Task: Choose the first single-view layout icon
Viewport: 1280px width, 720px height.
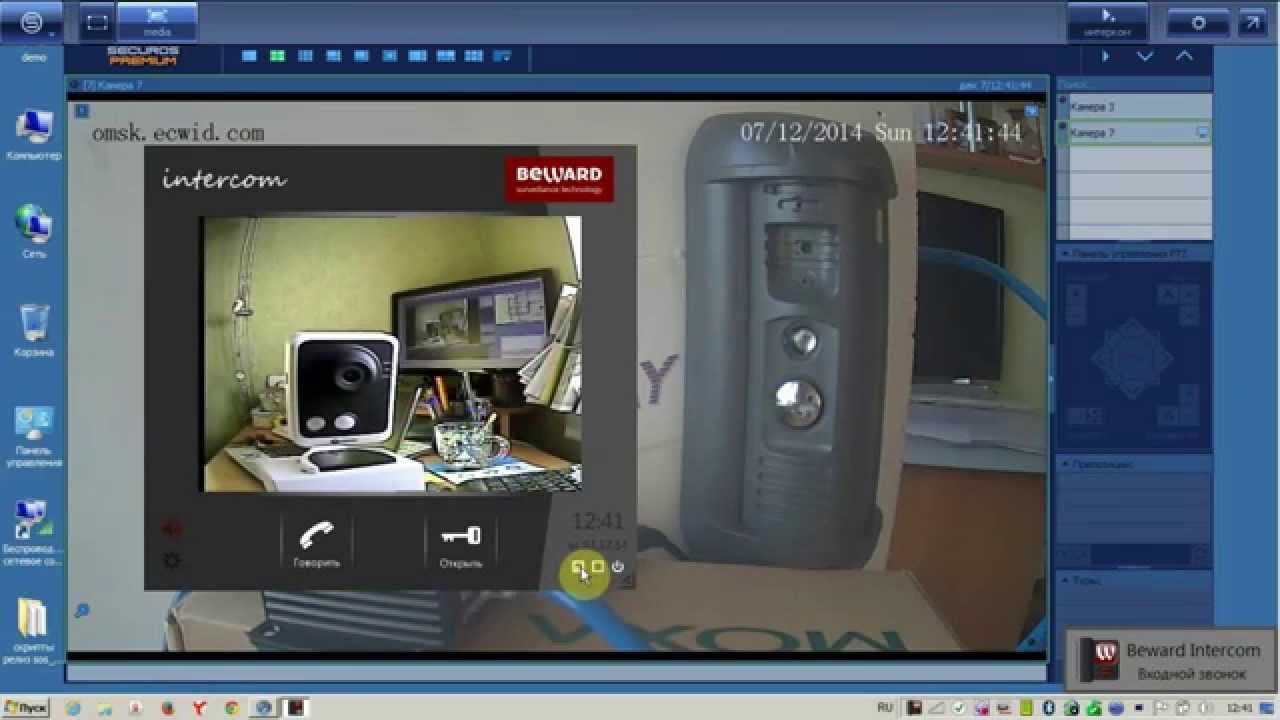Action: 250,56
